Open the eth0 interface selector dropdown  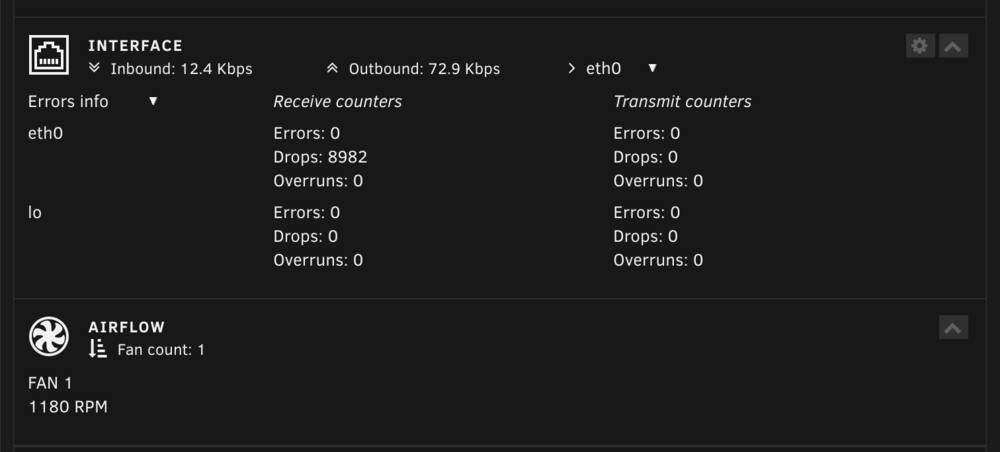(622, 68)
